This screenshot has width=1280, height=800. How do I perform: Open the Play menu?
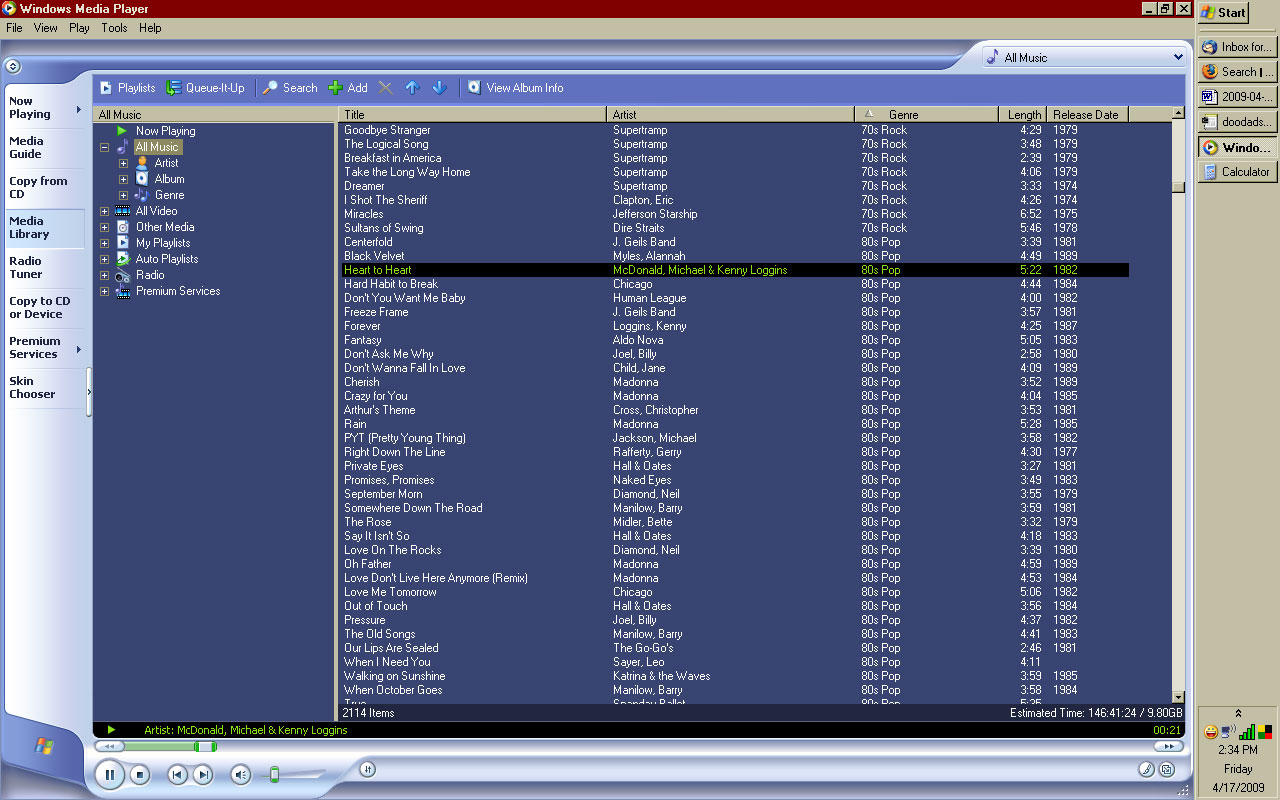coord(79,28)
